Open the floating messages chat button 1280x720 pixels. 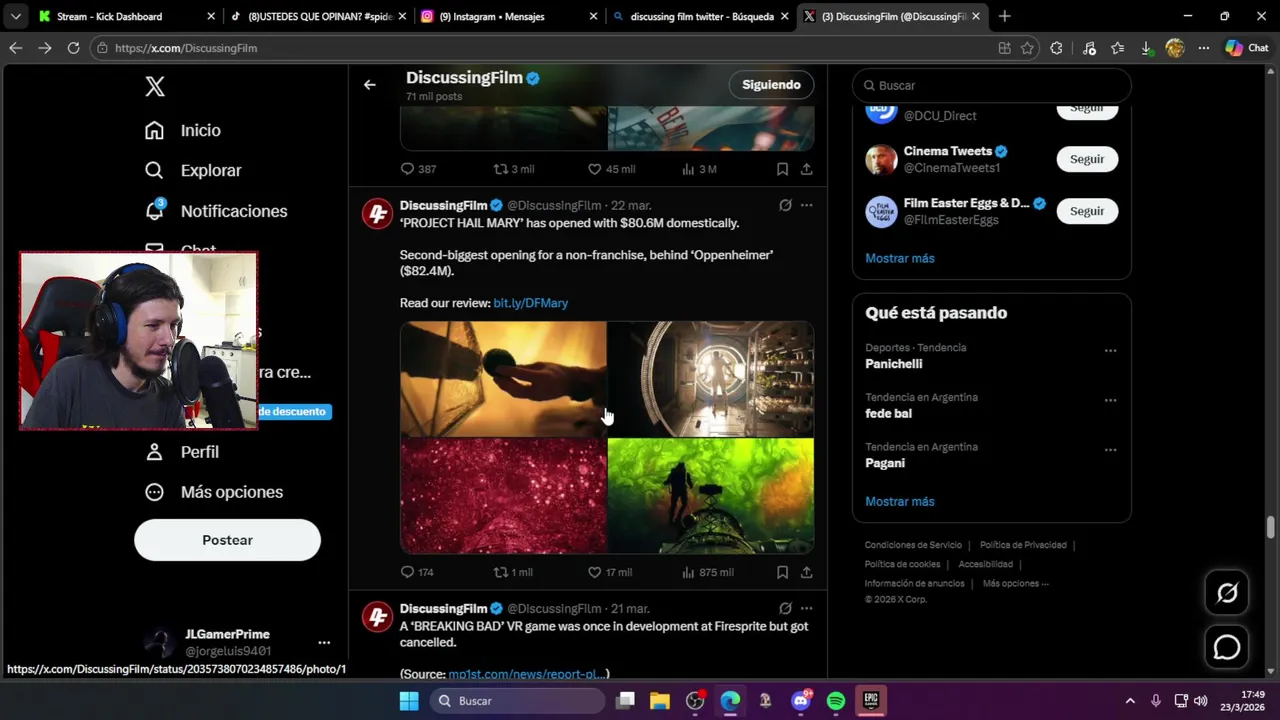point(1227,648)
